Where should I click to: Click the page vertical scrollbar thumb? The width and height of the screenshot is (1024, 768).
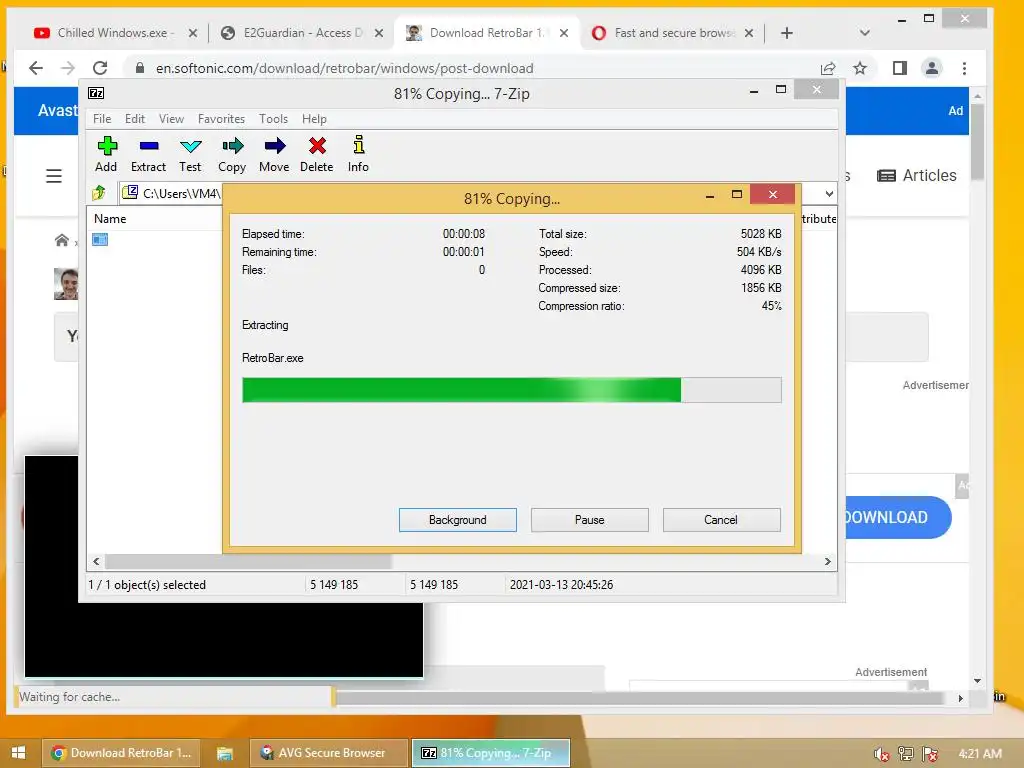(977, 140)
